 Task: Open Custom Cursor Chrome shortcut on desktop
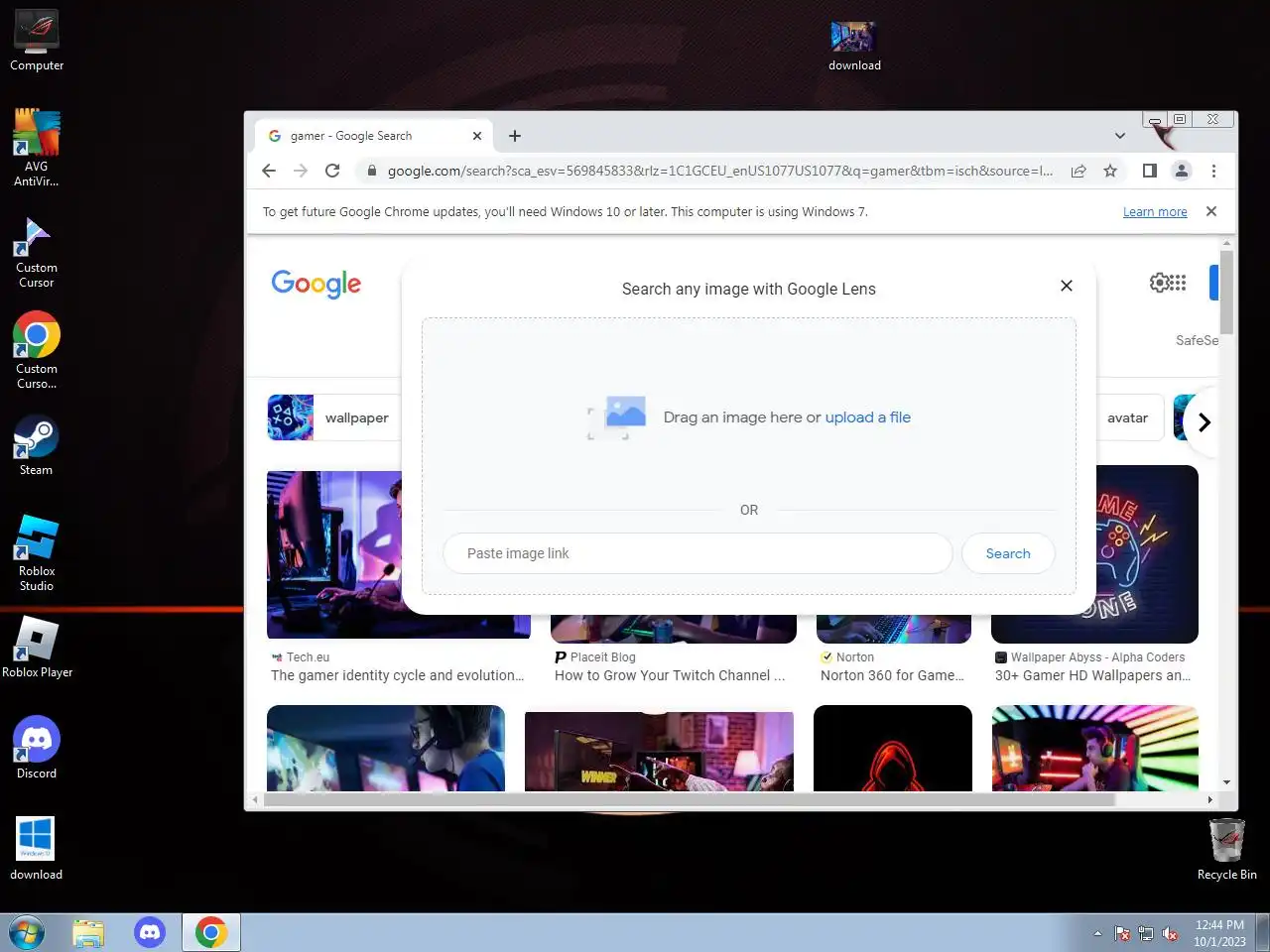[x=37, y=350]
